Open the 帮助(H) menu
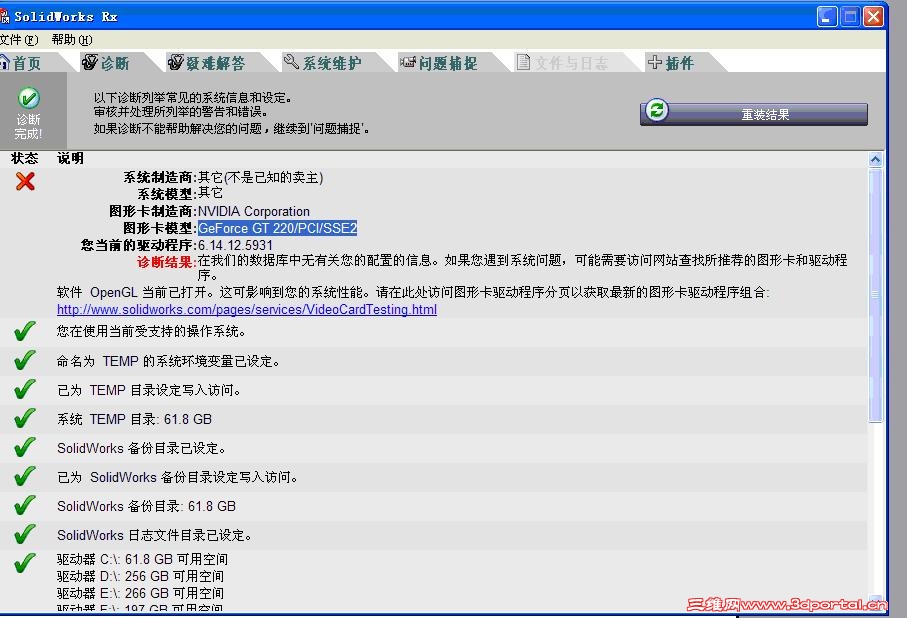This screenshot has width=907, height=618. [72, 39]
